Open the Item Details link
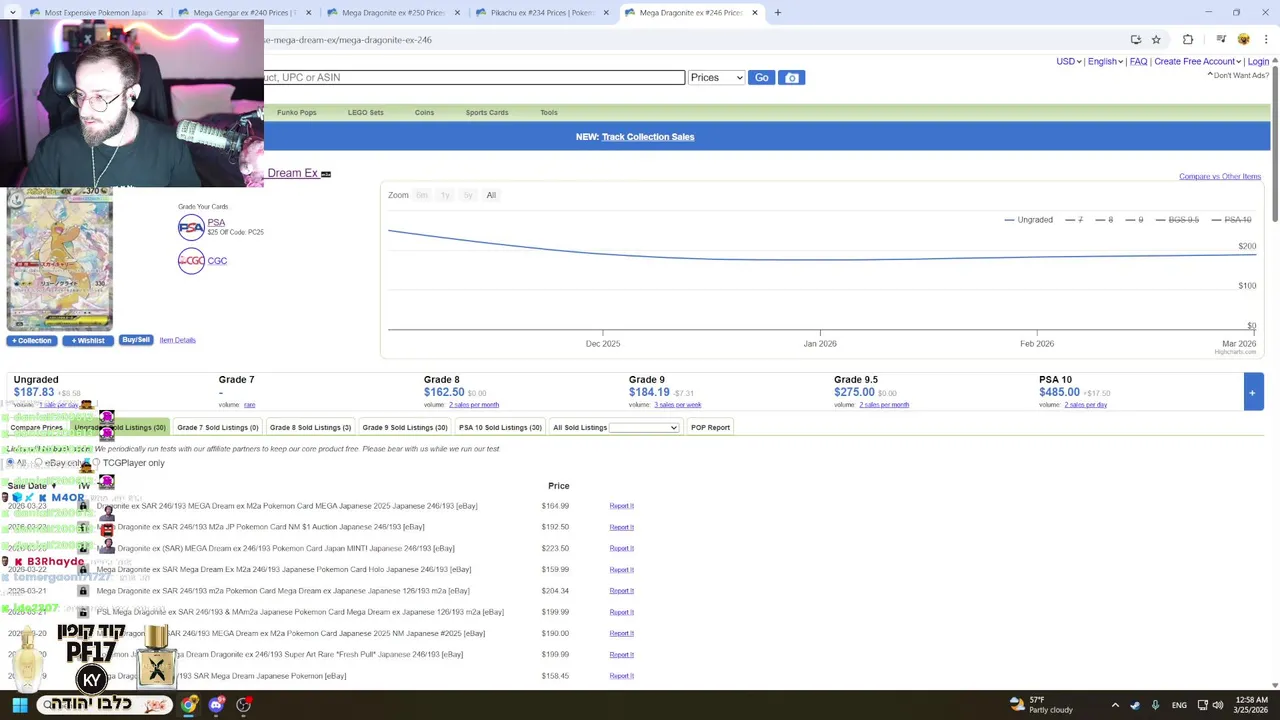 (178, 340)
